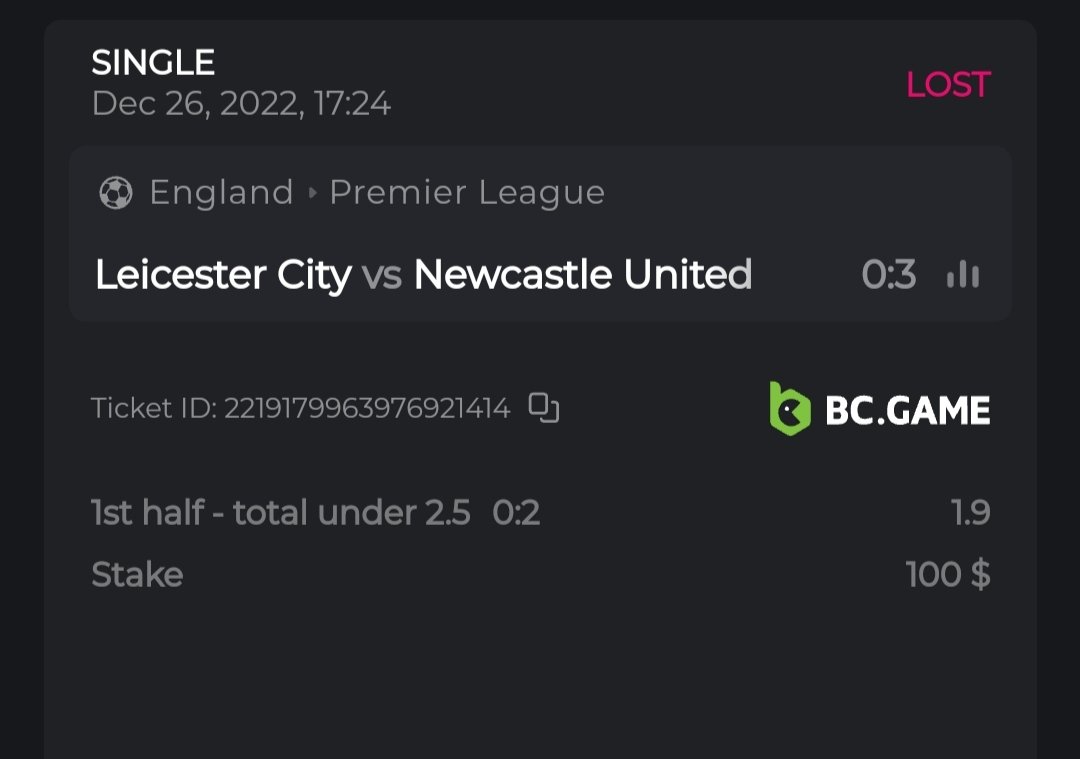Click the breadcrumb arrow between England and Premier League
Image resolution: width=1080 pixels, height=759 pixels.
312,193
